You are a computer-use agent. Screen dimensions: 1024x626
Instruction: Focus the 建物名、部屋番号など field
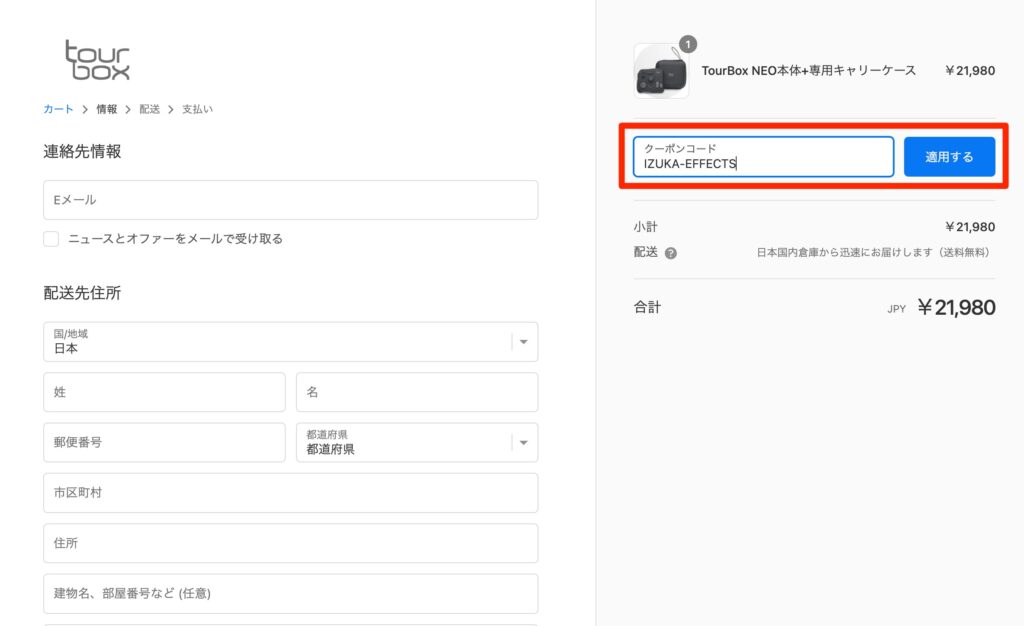(x=291, y=593)
